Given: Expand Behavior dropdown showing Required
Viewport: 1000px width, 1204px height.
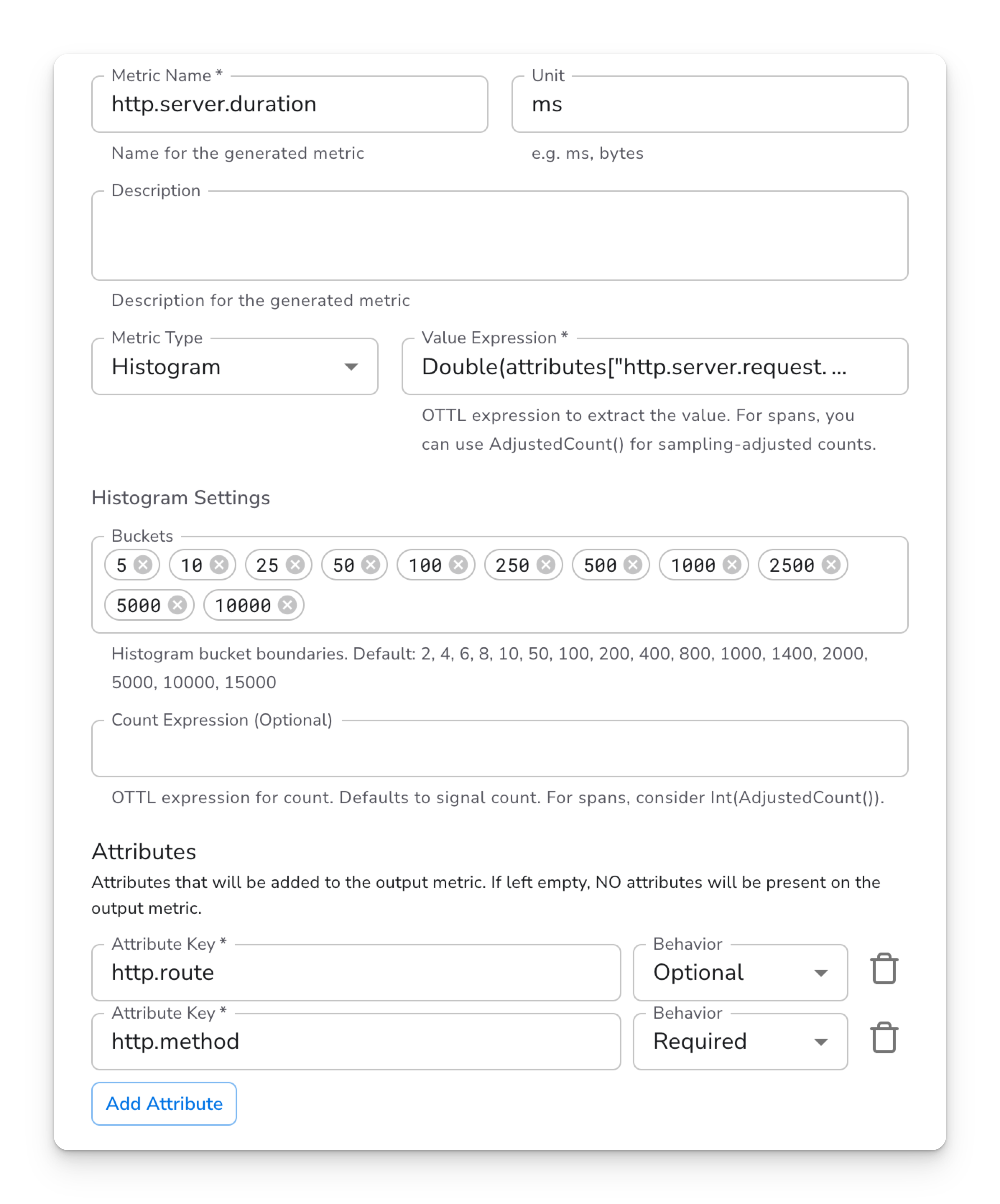Looking at the screenshot, I should 740,1041.
